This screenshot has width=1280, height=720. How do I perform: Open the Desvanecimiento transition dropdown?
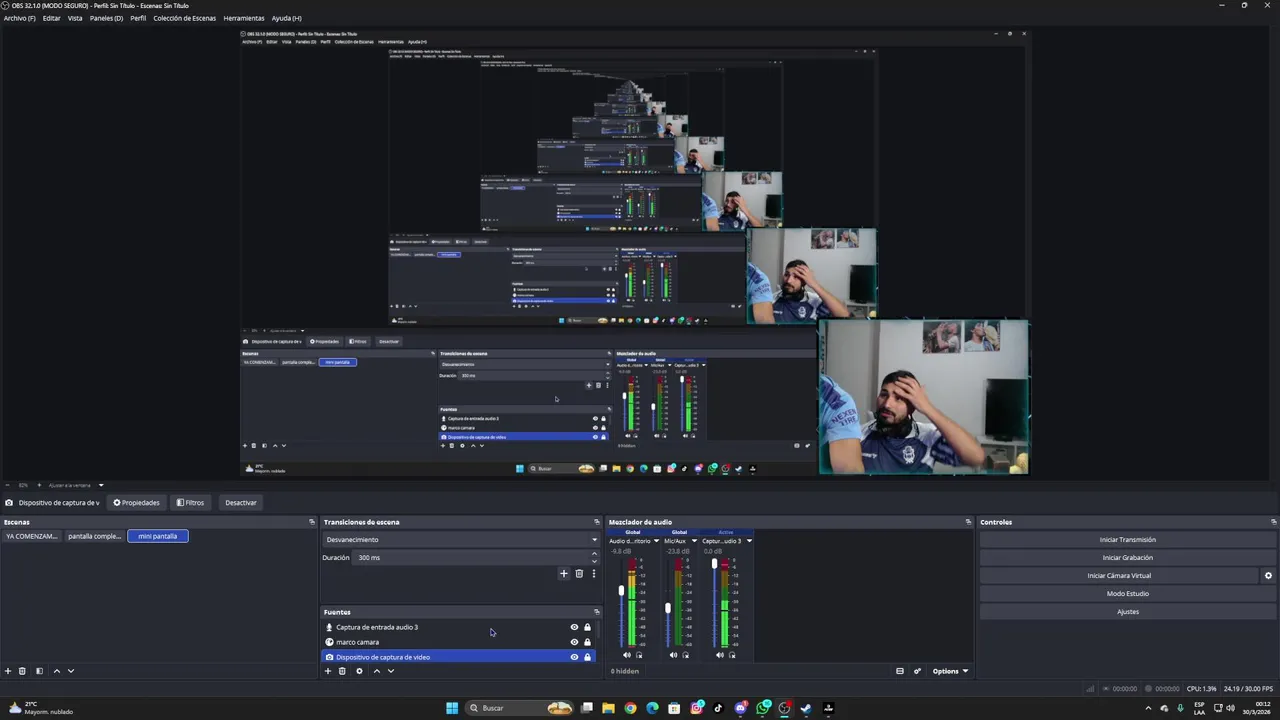pos(462,540)
